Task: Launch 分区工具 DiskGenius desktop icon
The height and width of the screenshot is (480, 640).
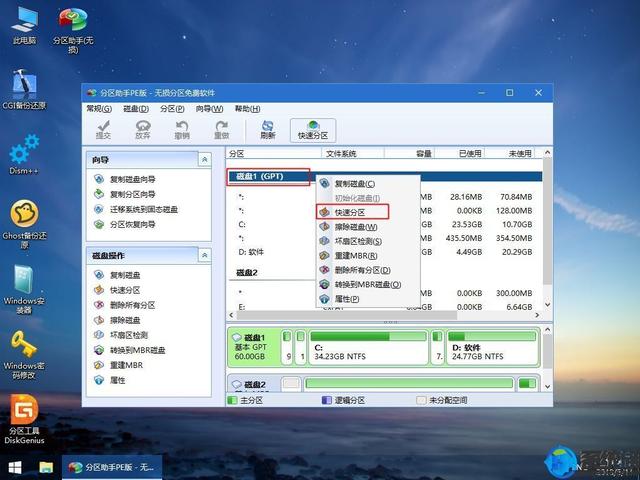Action: click(24, 419)
